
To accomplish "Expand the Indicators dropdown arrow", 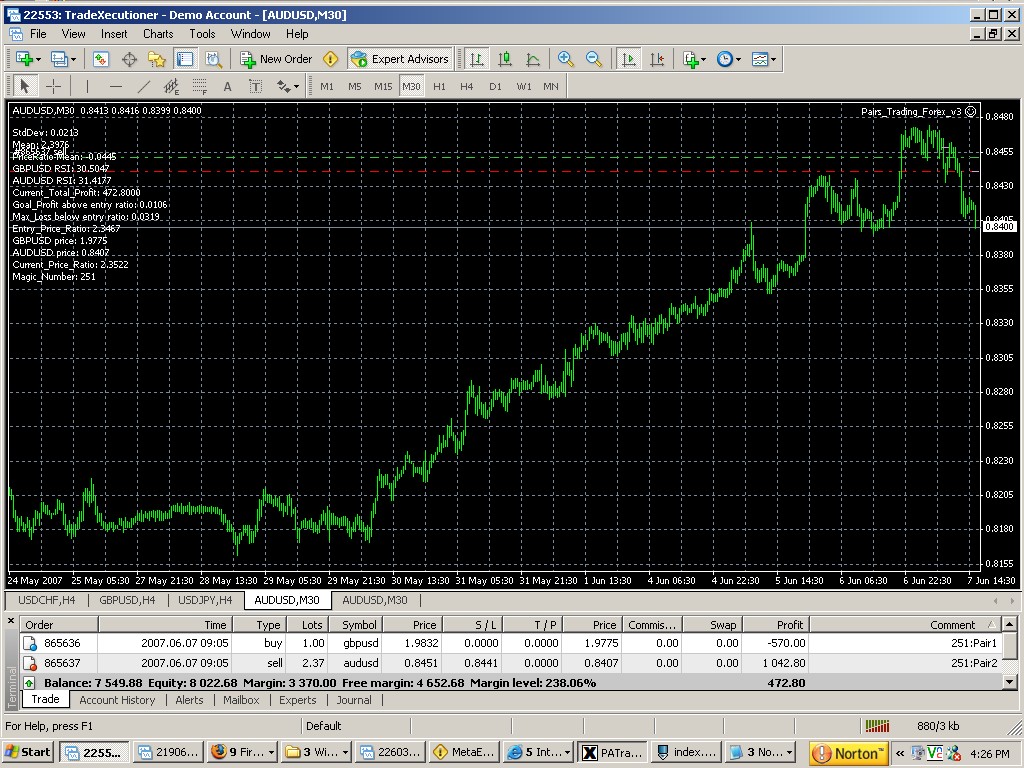I will (703, 59).
